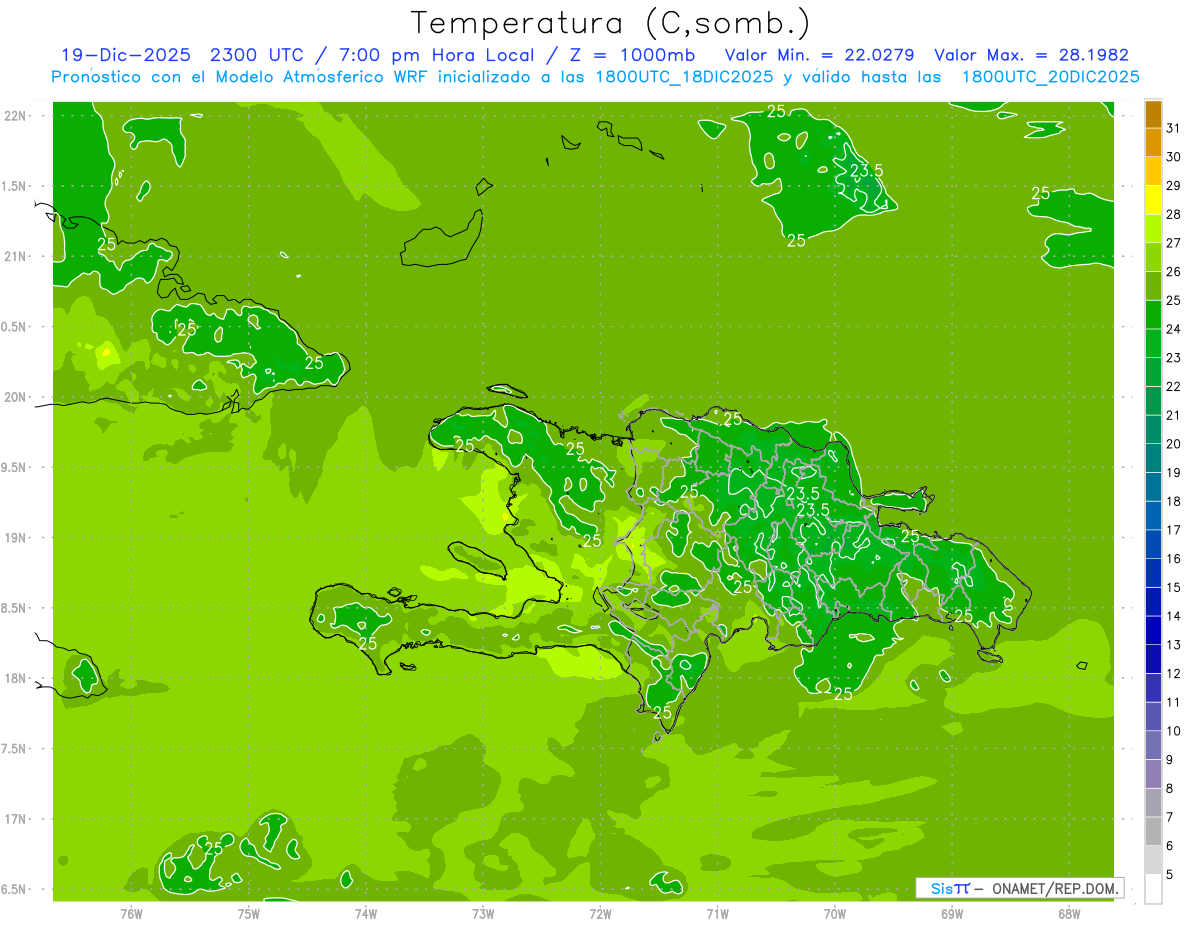Click the 22N latitude axis label
The image size is (1200, 927).
[17, 115]
